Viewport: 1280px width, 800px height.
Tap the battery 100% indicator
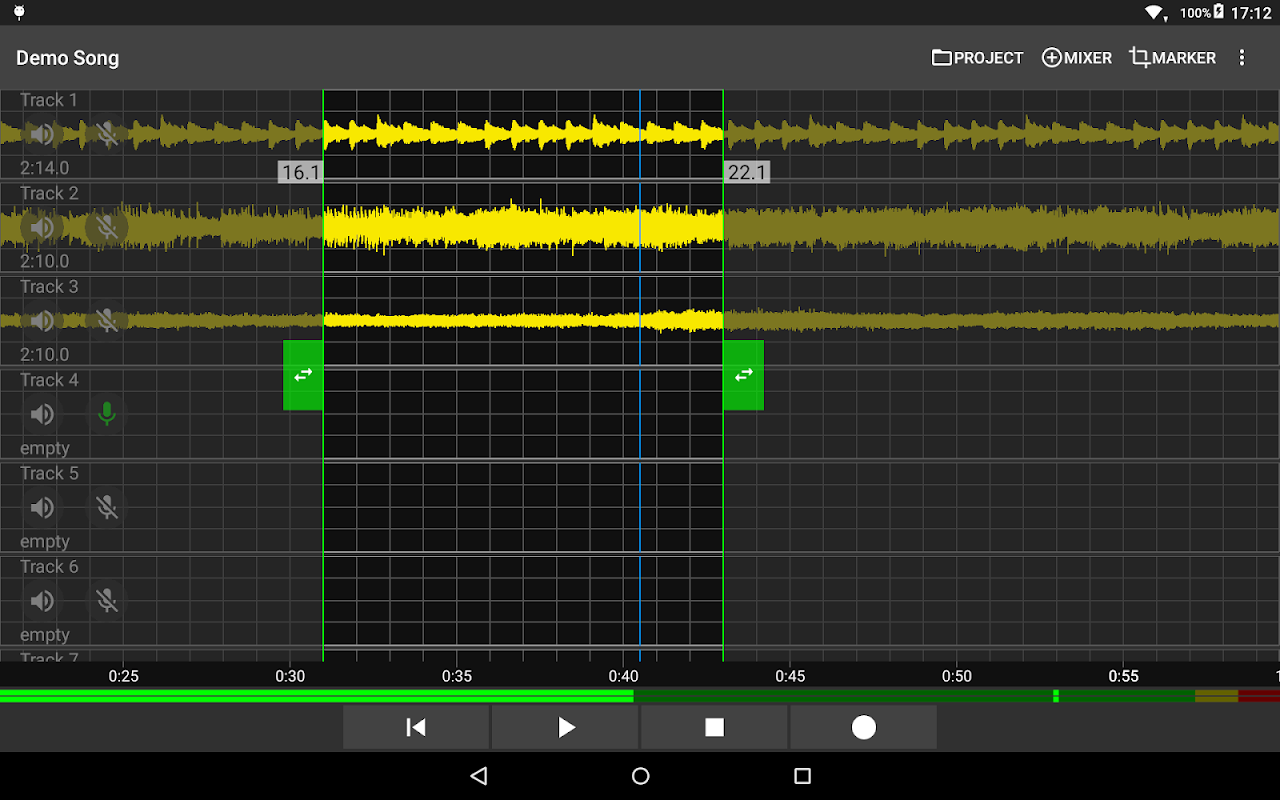point(1202,13)
